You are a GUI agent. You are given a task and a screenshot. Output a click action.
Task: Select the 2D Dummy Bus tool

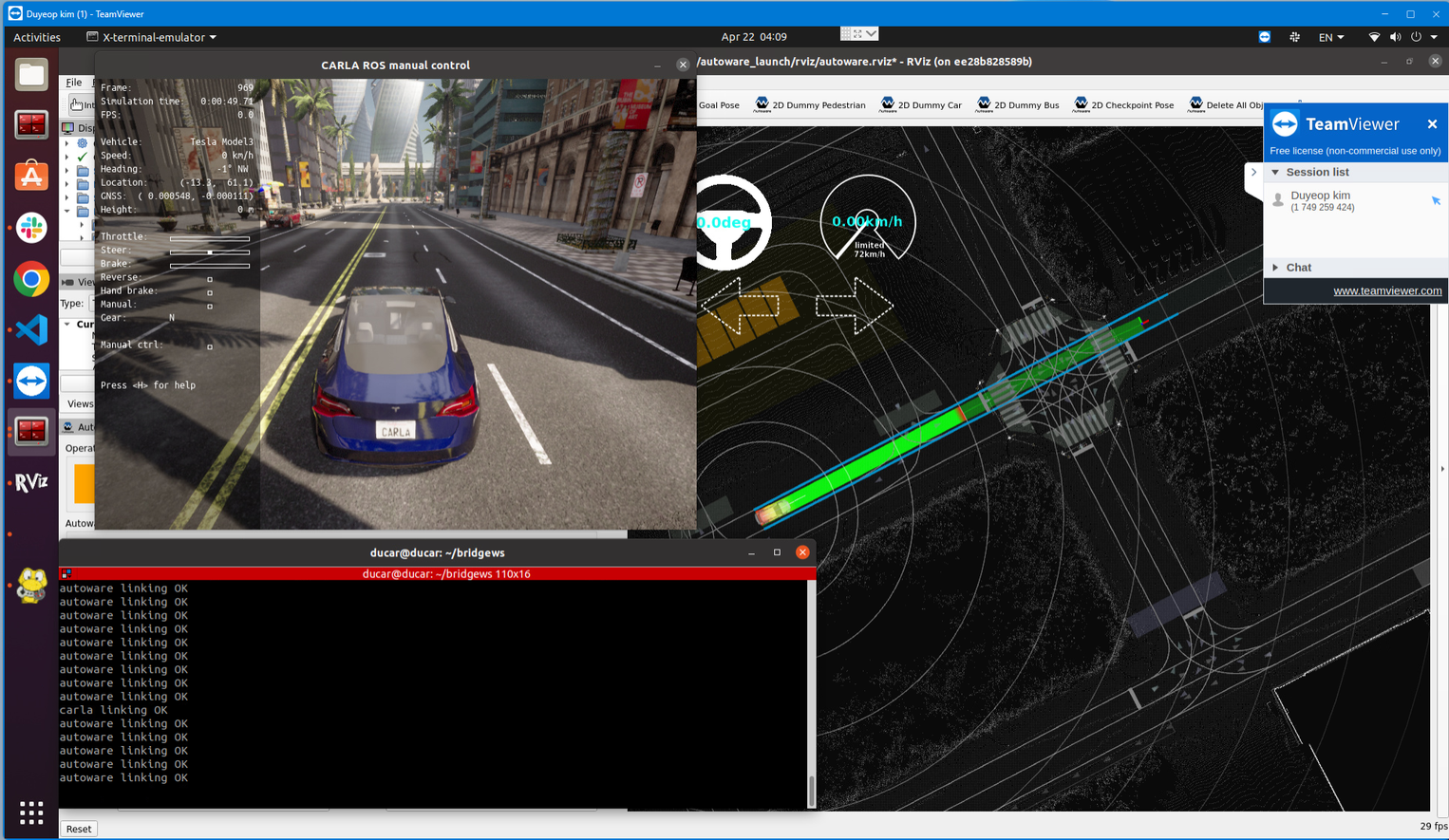(x=1018, y=104)
